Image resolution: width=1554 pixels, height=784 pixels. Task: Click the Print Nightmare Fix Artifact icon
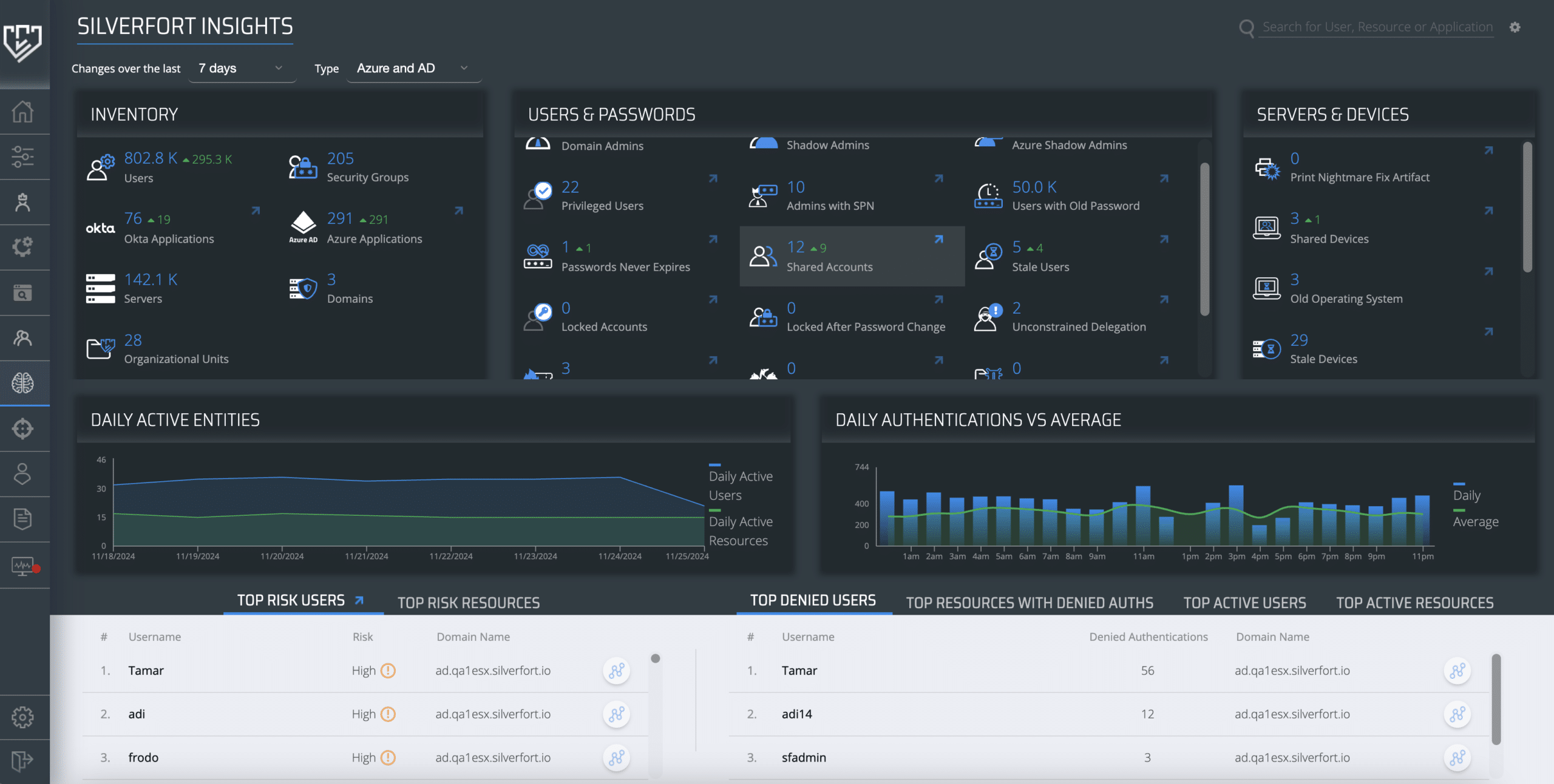tap(1267, 168)
